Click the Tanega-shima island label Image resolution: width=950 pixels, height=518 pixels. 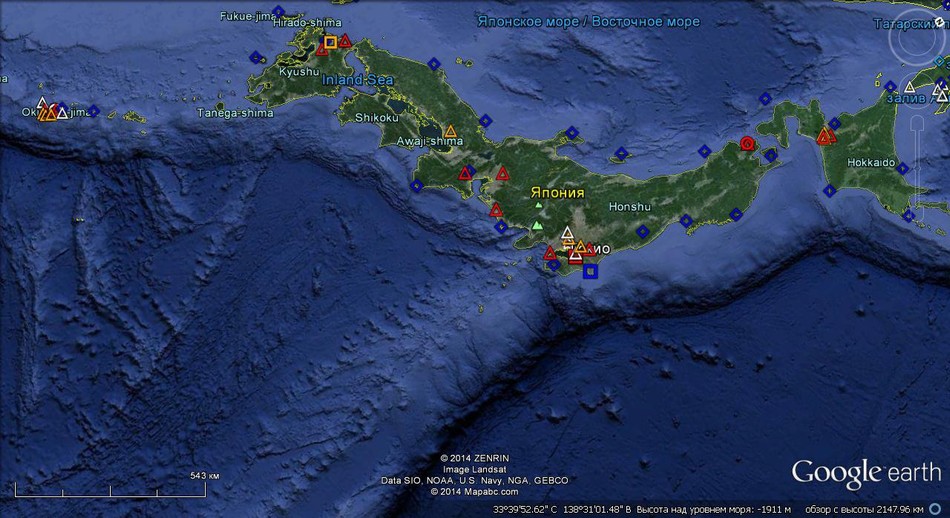[235, 113]
